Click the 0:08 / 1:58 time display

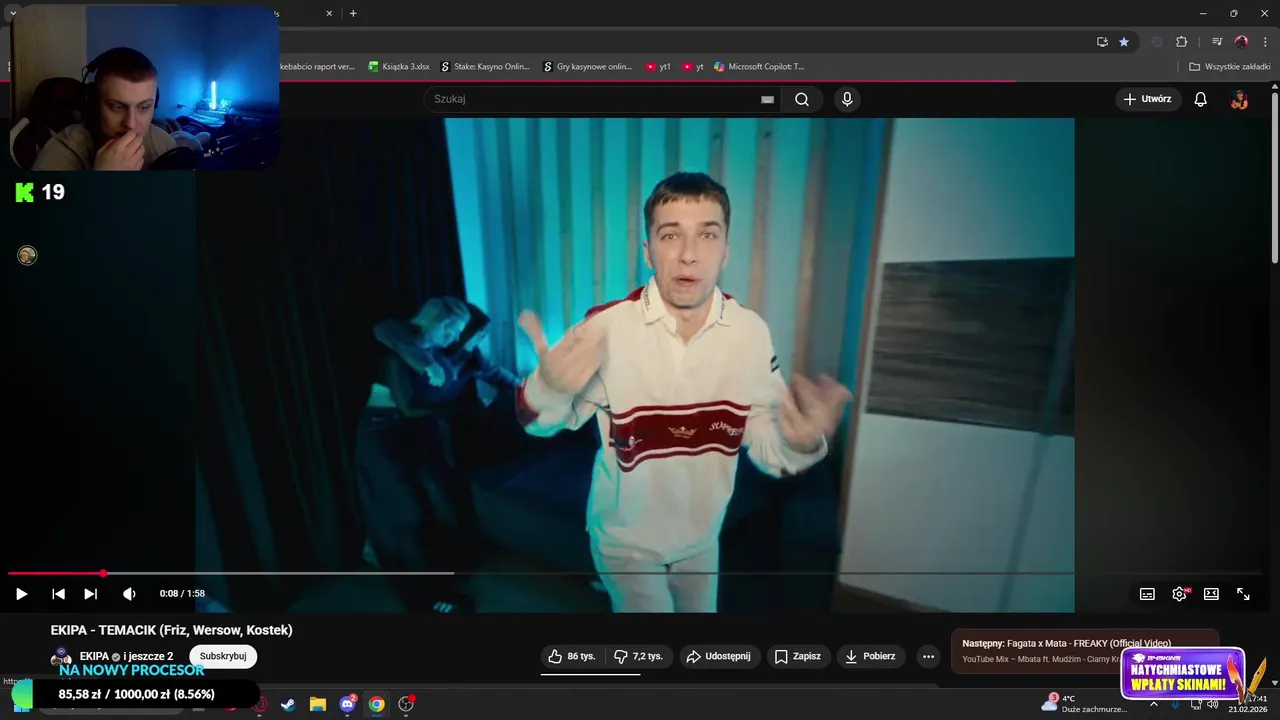pos(182,594)
